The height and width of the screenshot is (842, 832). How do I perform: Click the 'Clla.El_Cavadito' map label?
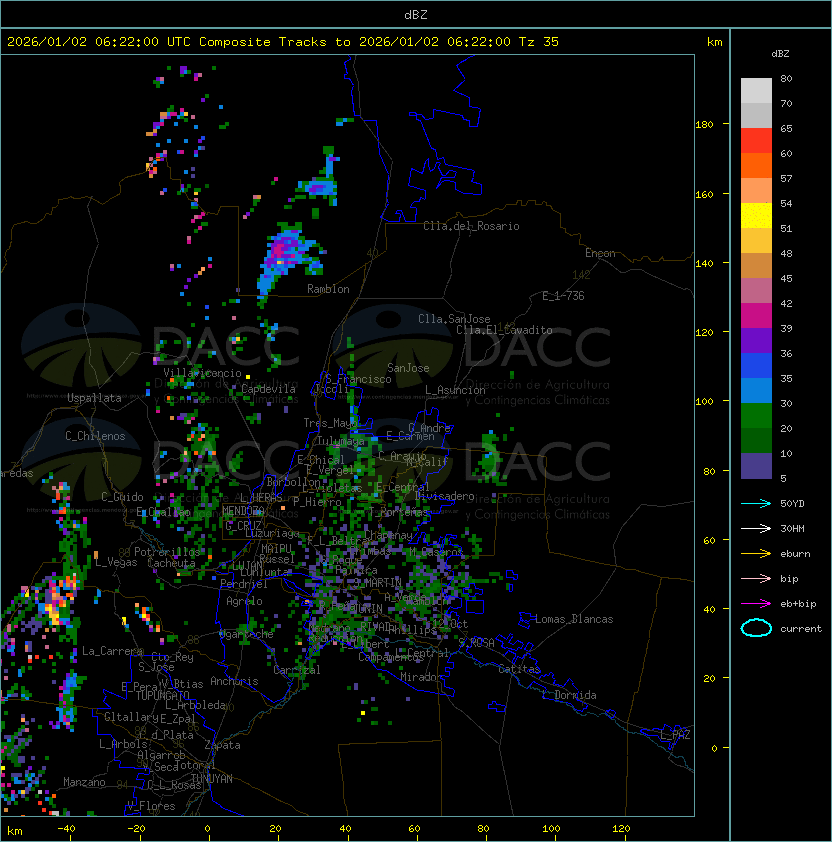pyautogui.click(x=504, y=330)
